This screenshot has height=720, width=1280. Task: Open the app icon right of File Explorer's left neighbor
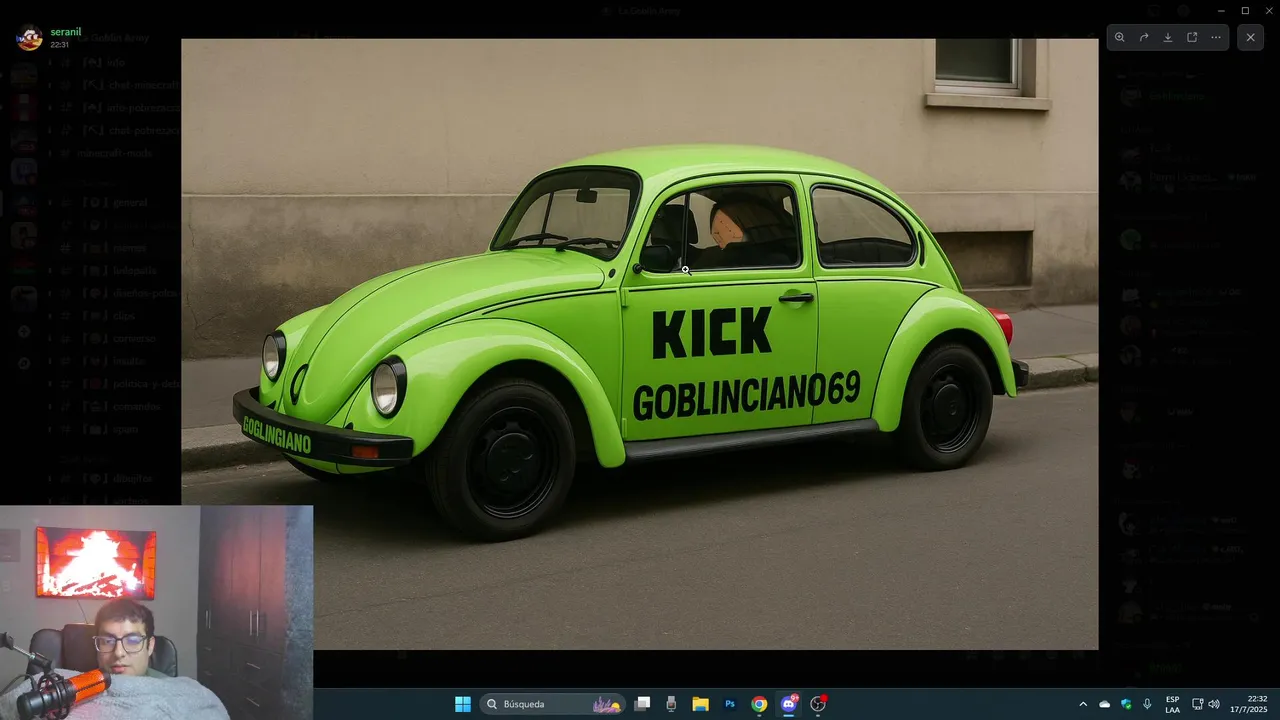(x=671, y=704)
